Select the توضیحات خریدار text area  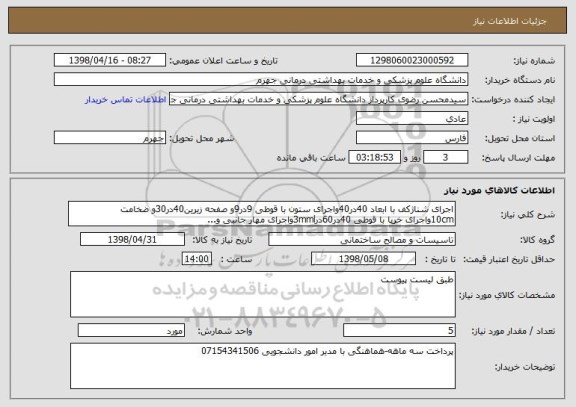click(263, 366)
